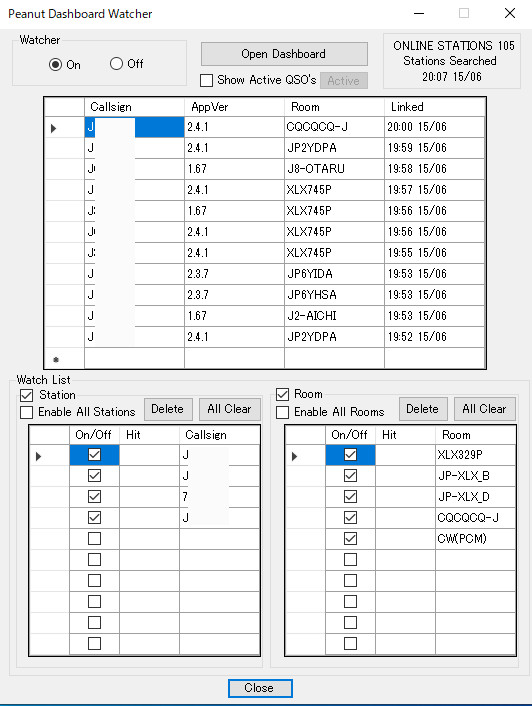Sort by the Room column header in the main table
Screen dimensions: 532x706
pyautogui.click(x=334, y=107)
